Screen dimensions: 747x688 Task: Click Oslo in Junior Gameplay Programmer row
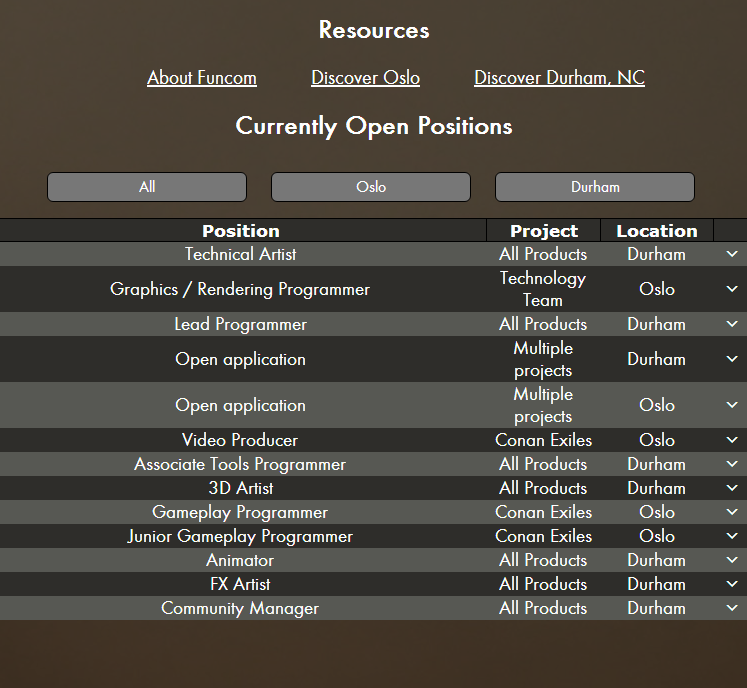[656, 536]
